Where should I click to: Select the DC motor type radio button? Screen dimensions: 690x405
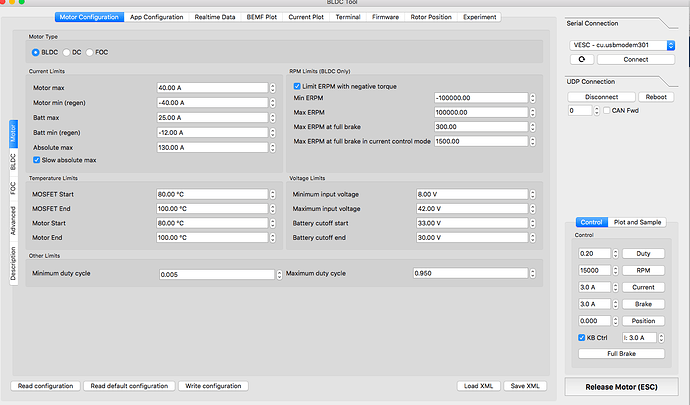66,51
